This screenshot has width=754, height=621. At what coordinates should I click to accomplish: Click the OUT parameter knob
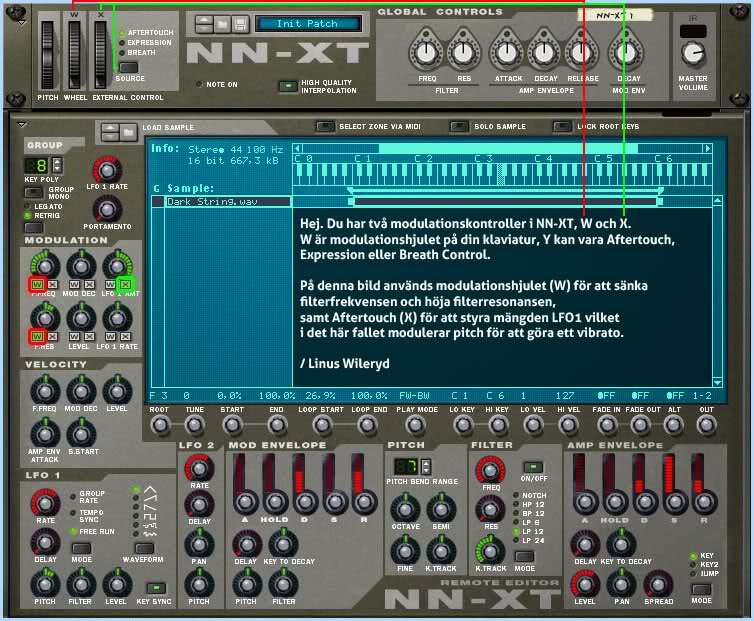pos(706,425)
